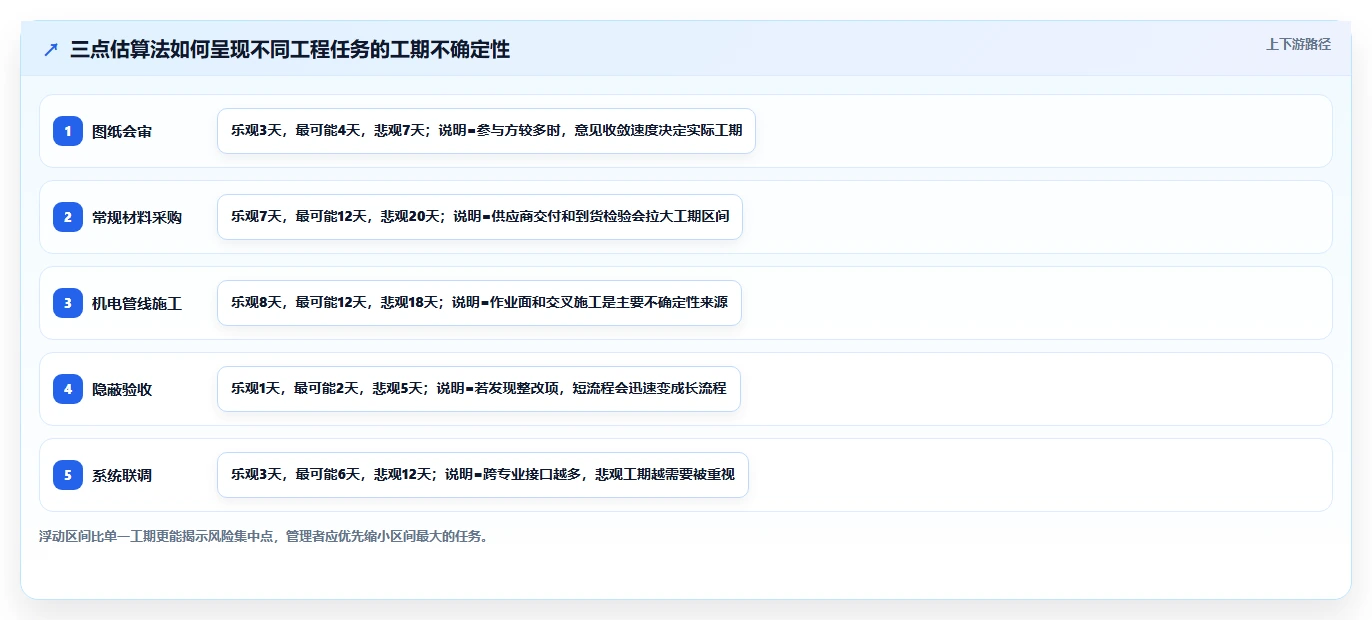Image resolution: width=1372 pixels, height=620 pixels.
Task: Select the 常规材料采购 task label
Action: coord(137,217)
